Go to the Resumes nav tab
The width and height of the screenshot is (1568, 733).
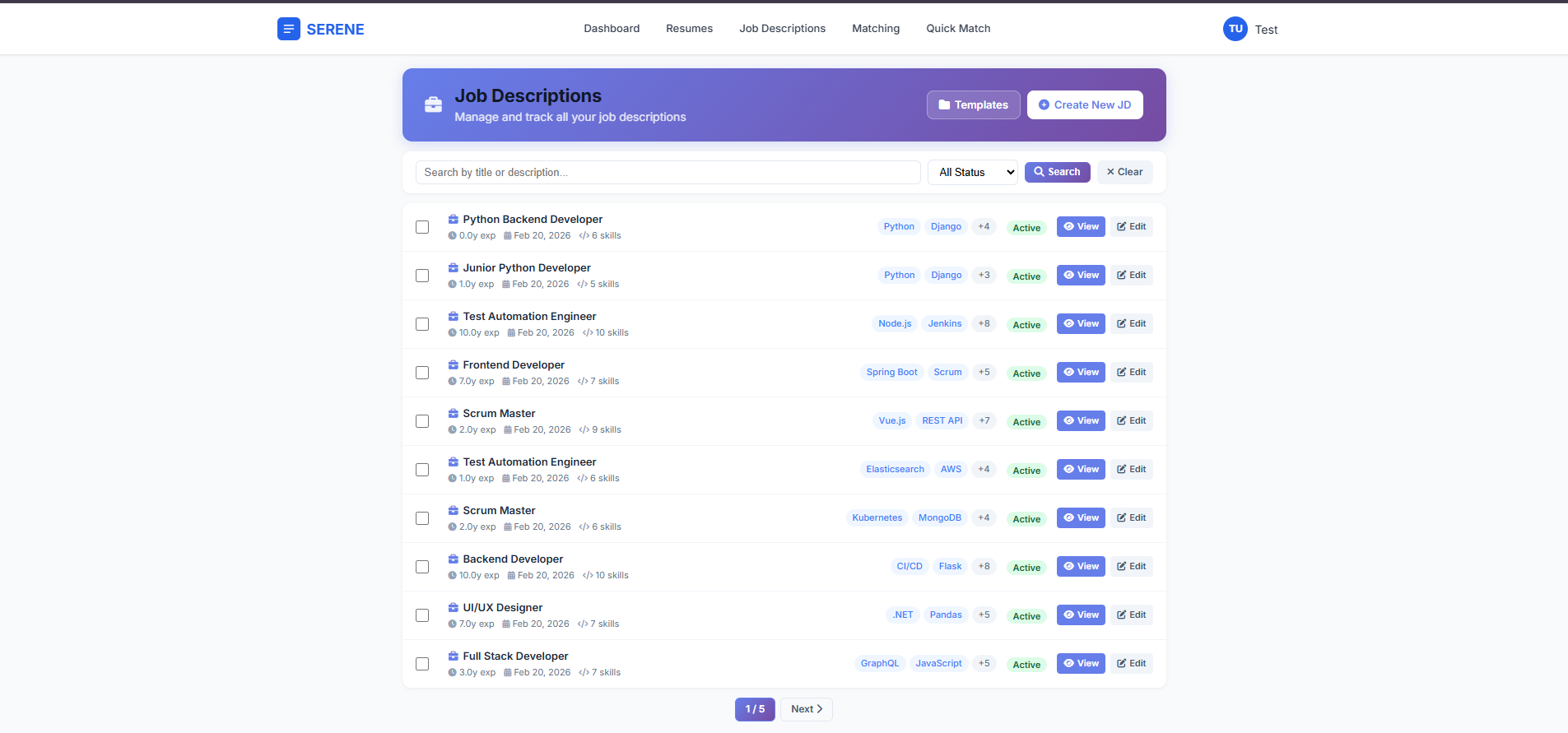(689, 29)
